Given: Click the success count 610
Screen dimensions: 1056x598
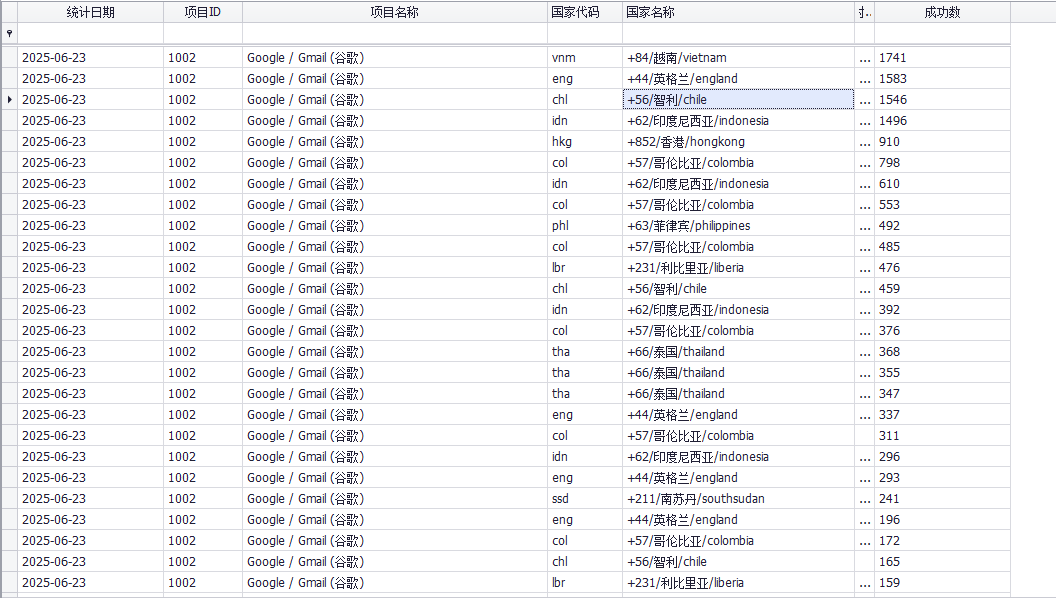Looking at the screenshot, I should (942, 184).
